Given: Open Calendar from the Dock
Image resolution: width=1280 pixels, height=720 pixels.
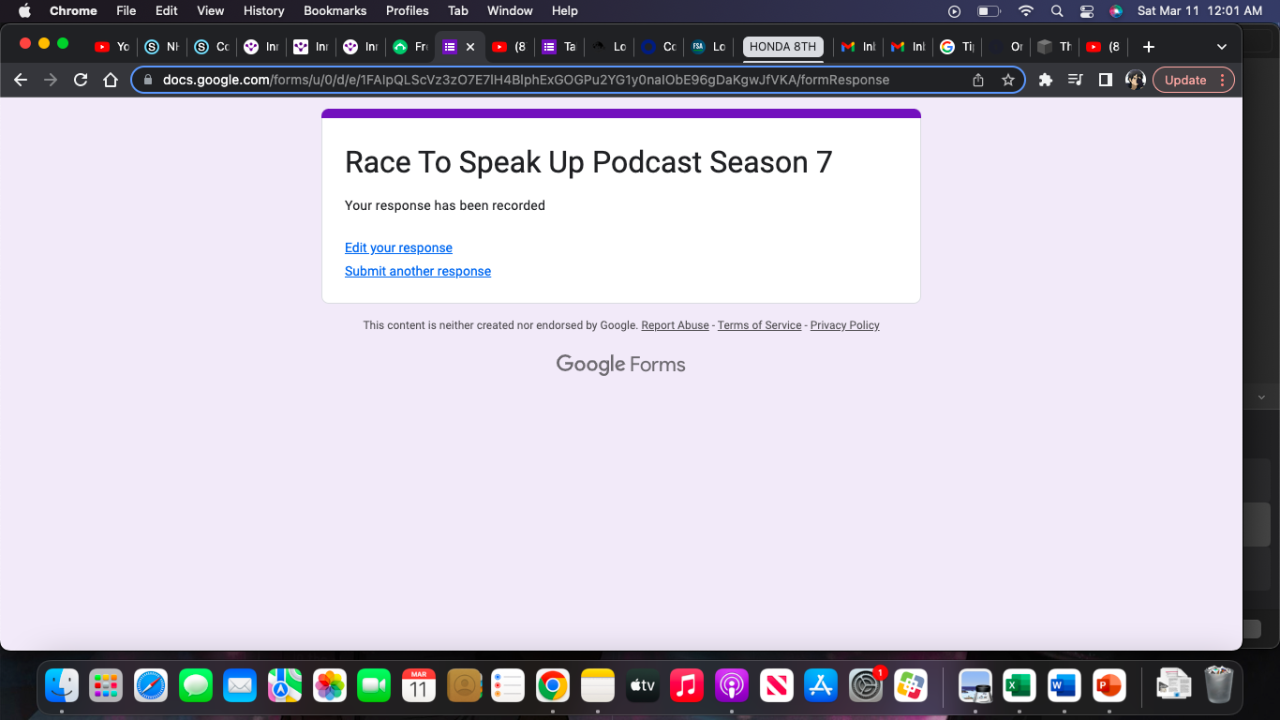Looking at the screenshot, I should pos(419,685).
